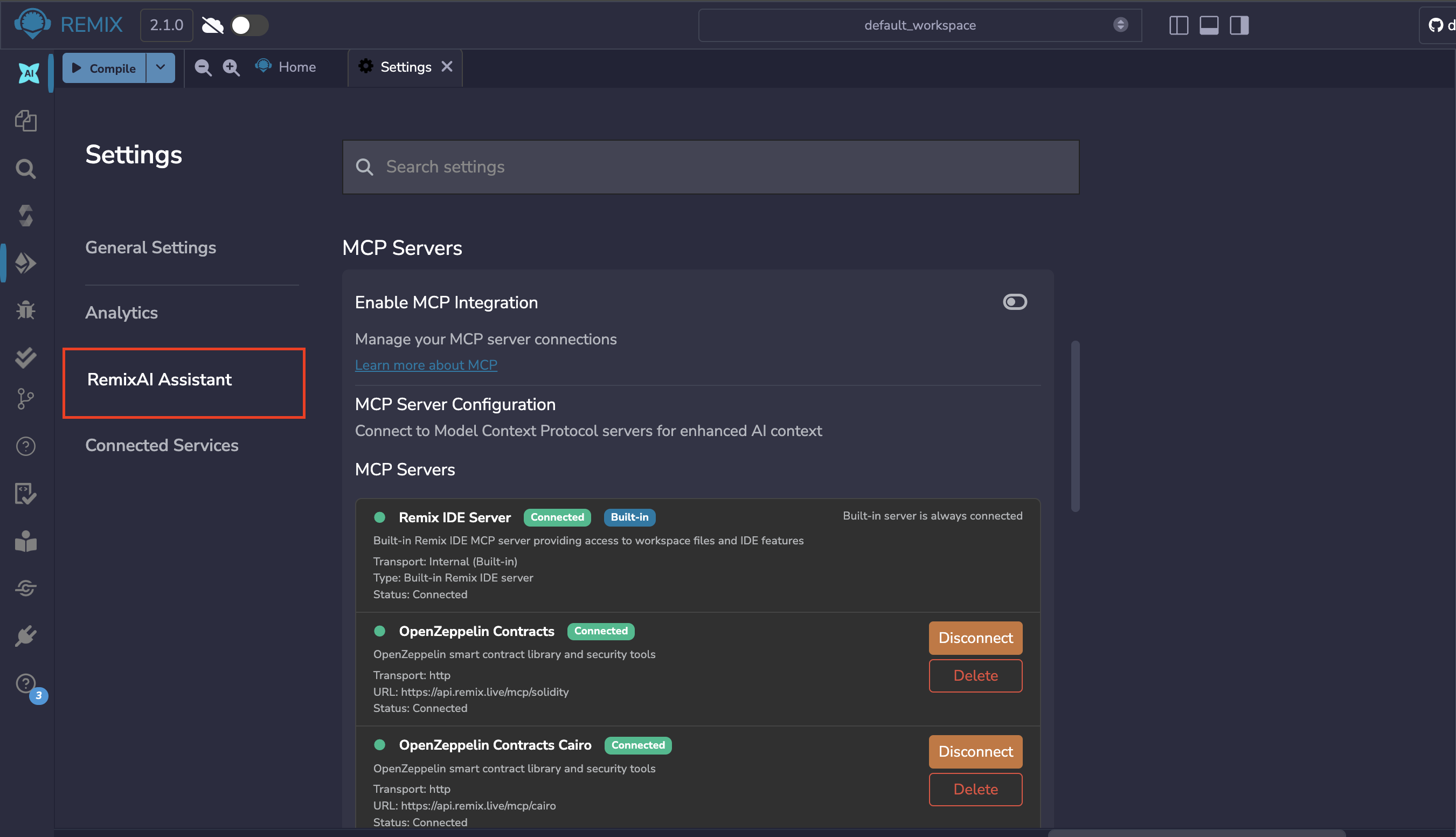This screenshot has width=1456, height=837.
Task: Click the search icon in Search settings field
Action: coord(364,167)
